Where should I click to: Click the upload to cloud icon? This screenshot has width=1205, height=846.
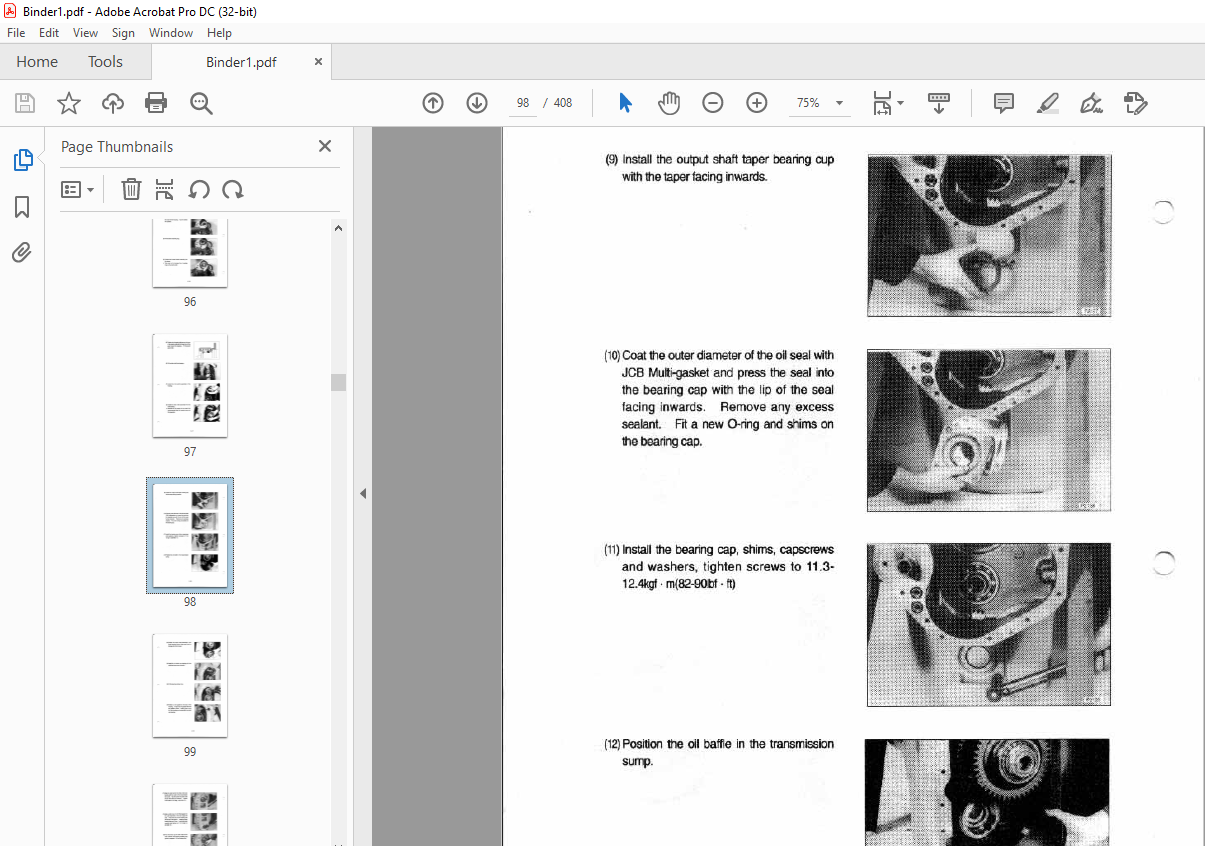112,103
